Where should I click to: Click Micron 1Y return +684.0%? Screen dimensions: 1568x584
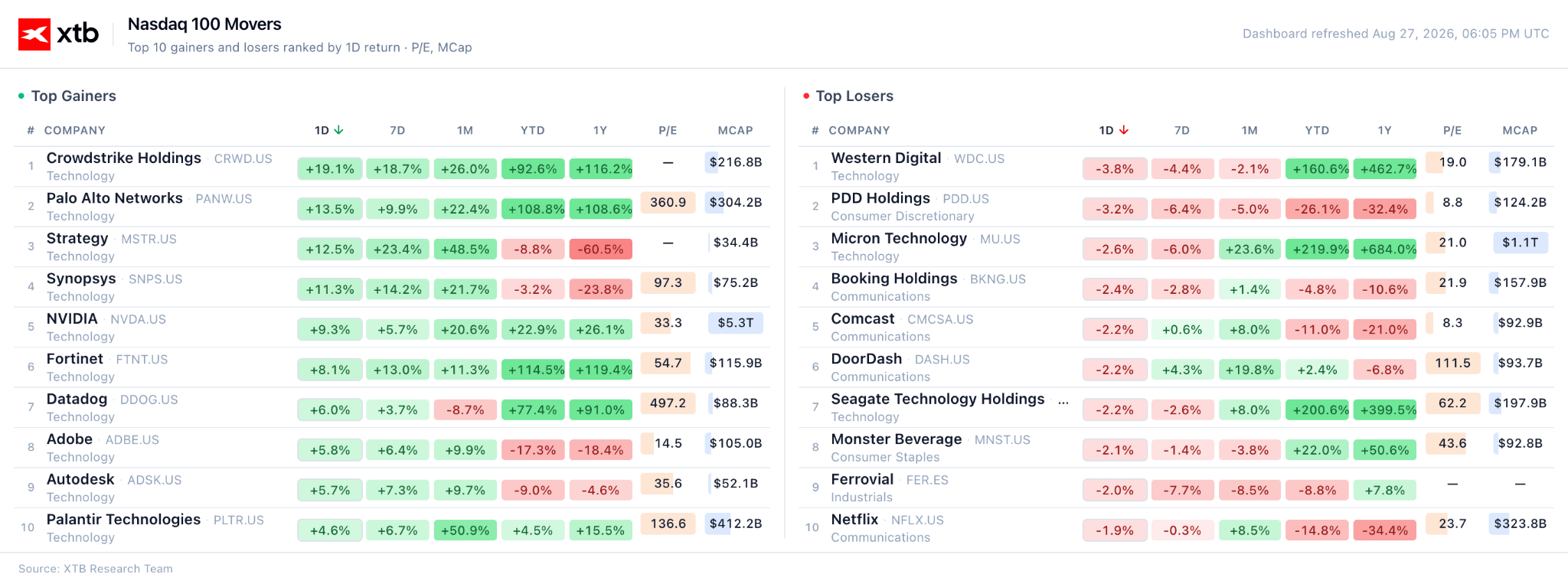[1386, 250]
